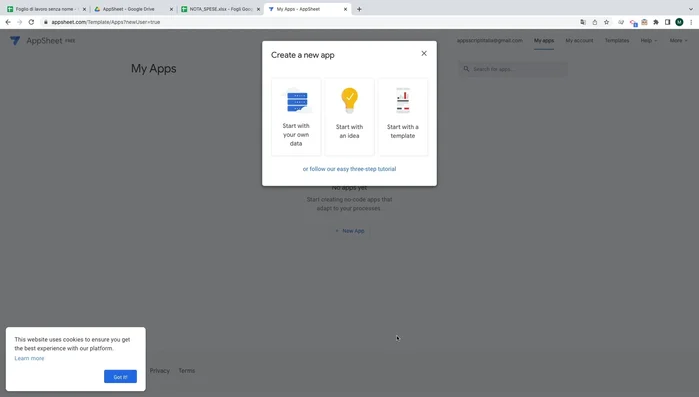Open Learn more cookie link
This screenshot has height=397, width=699.
tap(29, 358)
